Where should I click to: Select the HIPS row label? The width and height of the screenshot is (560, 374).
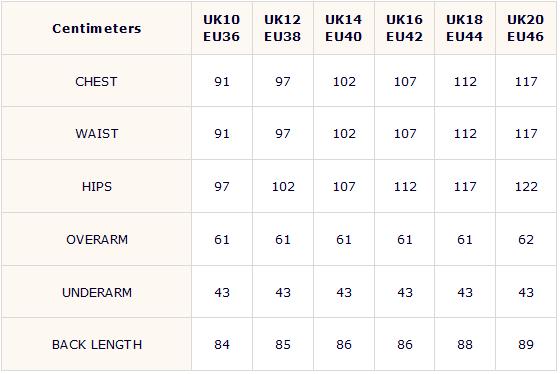[x=97, y=186]
